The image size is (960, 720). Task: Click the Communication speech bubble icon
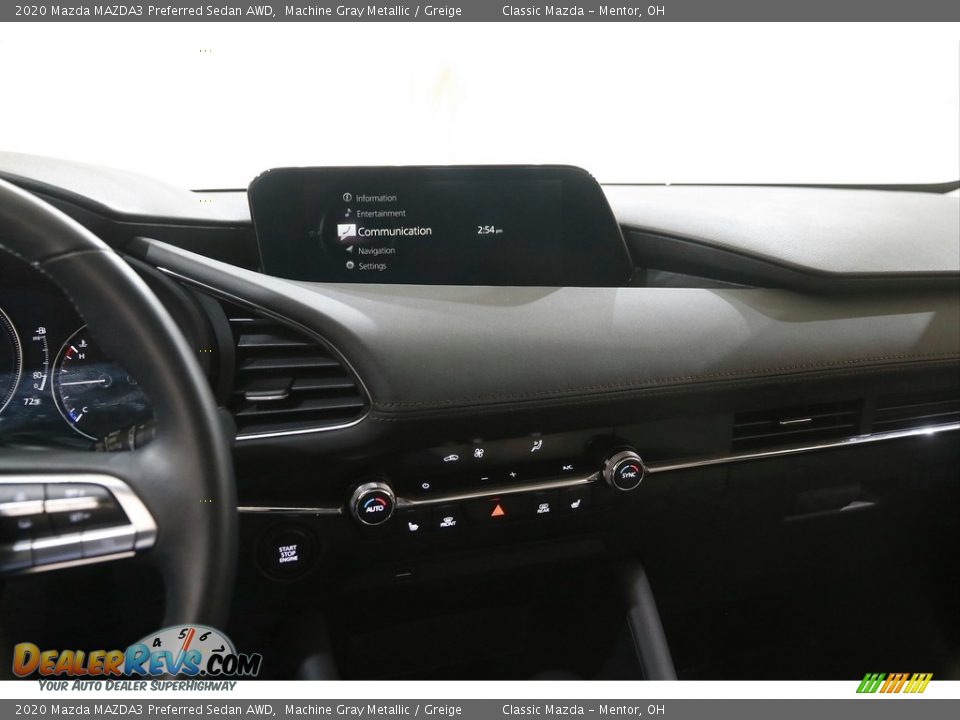[x=345, y=232]
